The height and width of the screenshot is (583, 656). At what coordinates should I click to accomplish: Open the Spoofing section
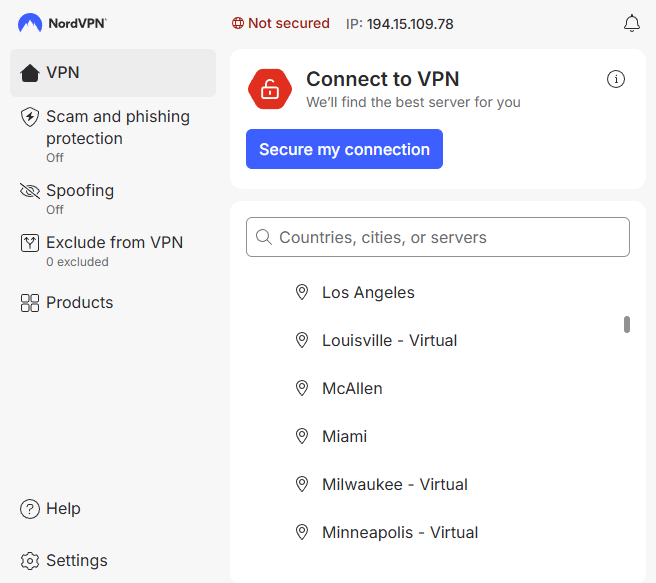point(113,199)
